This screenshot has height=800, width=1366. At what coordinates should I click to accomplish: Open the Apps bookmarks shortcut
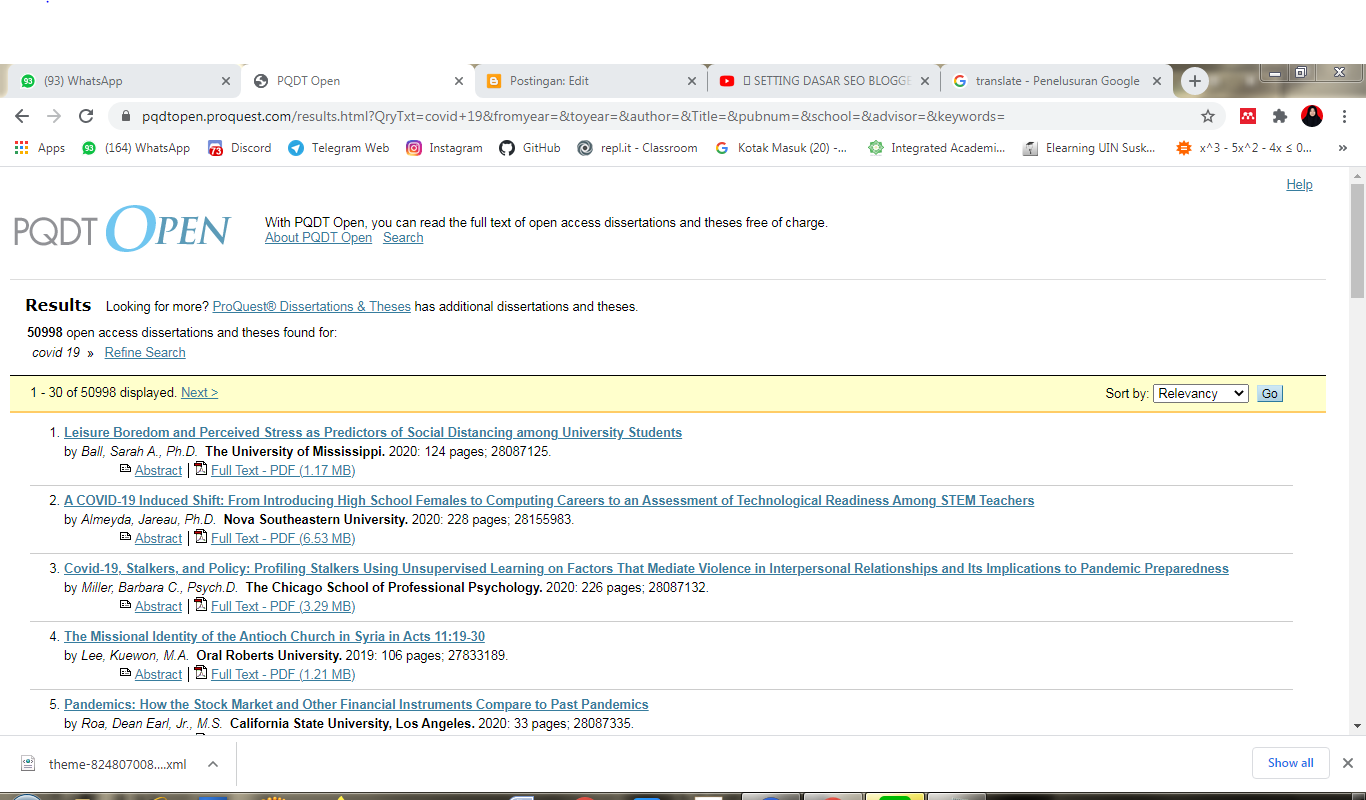[x=40, y=148]
